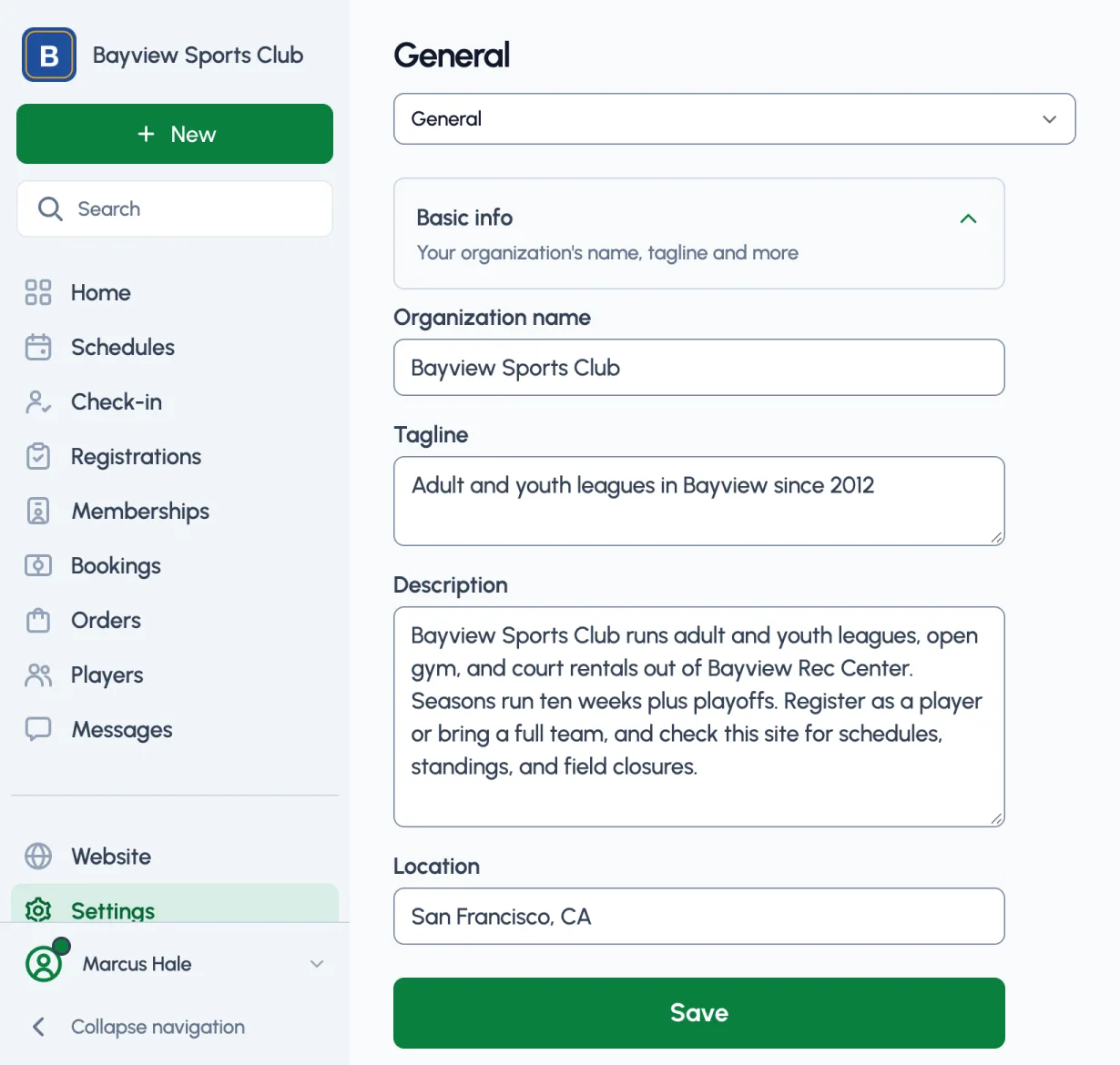1120x1065 pixels.
Task: Click the Tagline resize handle
Action: click(997, 538)
